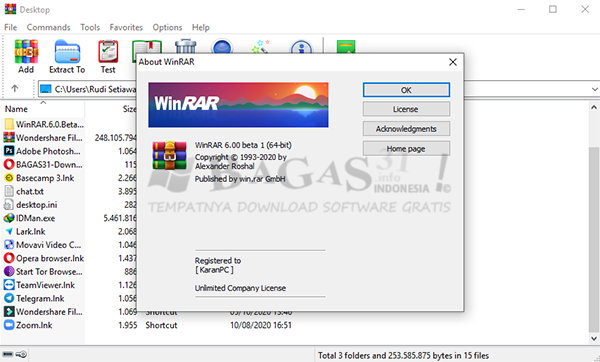Screen dimensions: 600x362
Task: Select the Opera browser.lnk icon
Action: pos(9,258)
